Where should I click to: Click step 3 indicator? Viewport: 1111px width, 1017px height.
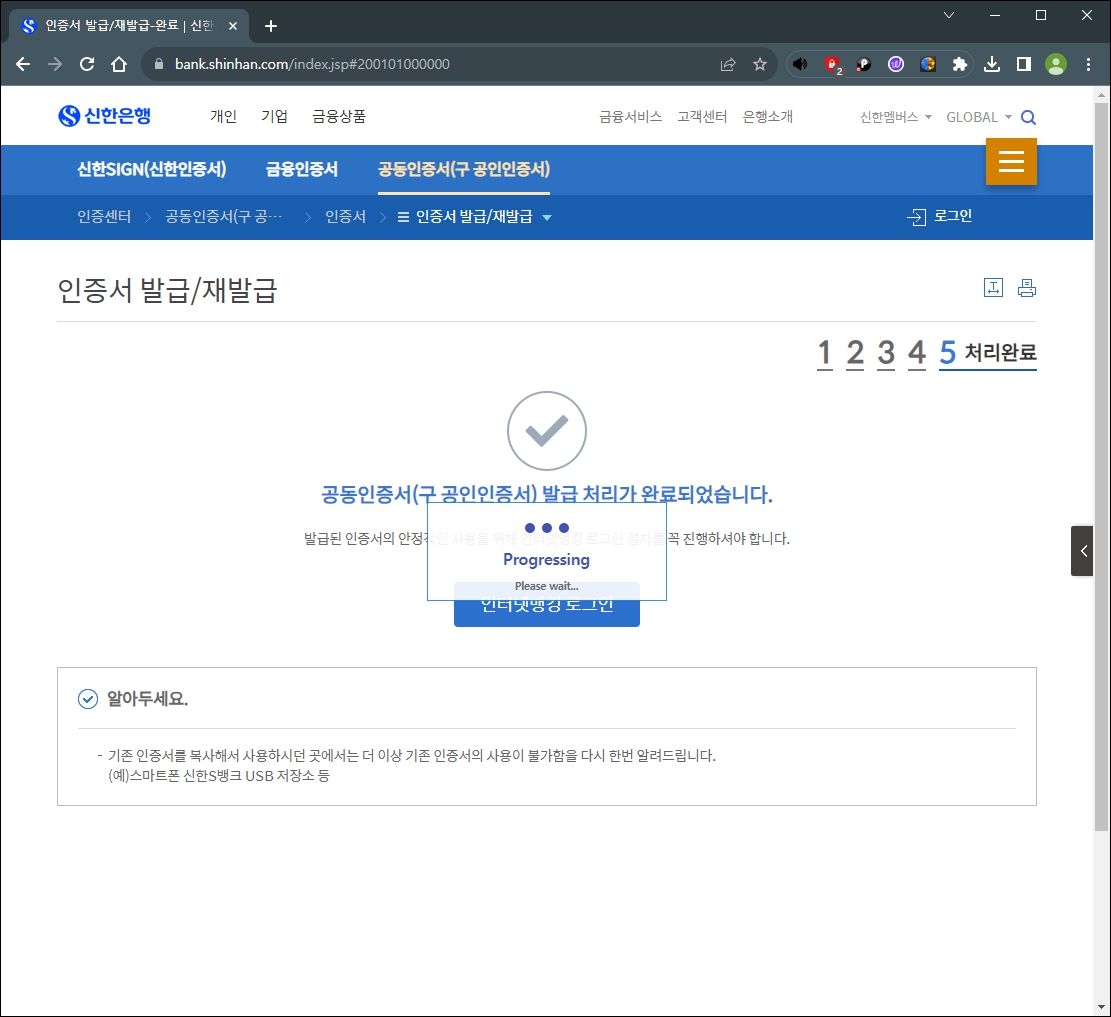pyautogui.click(x=886, y=353)
